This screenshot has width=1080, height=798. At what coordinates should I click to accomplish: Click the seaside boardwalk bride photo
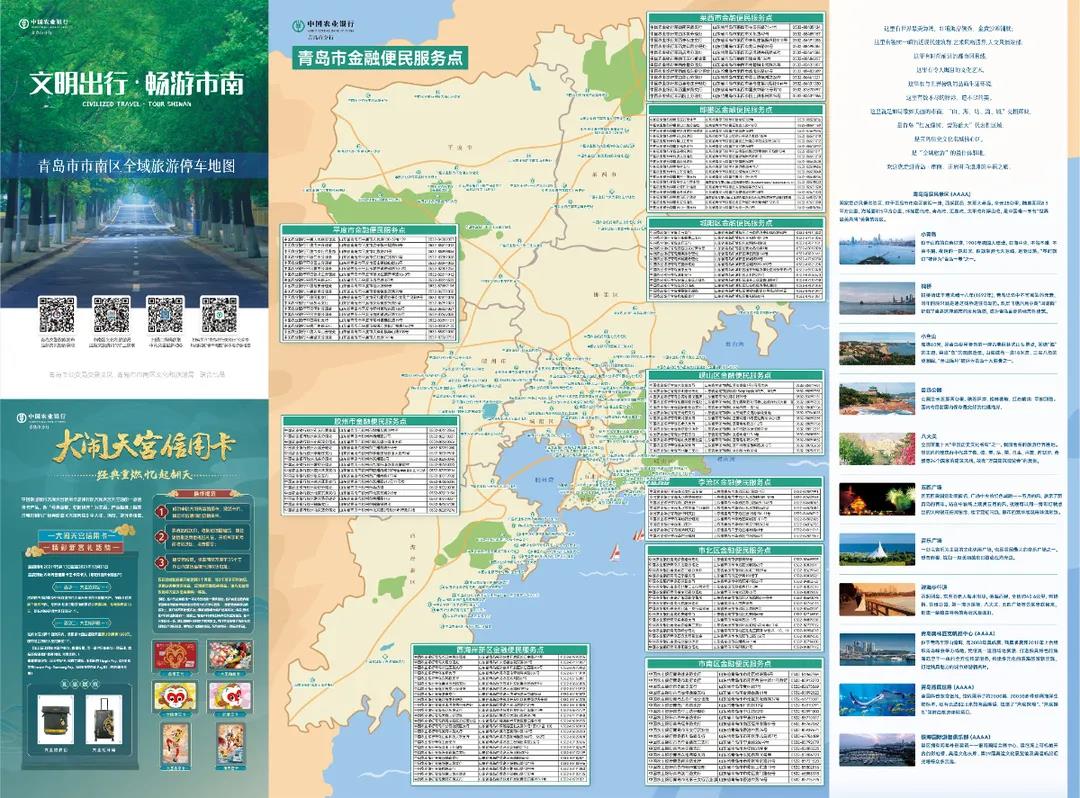click(x=877, y=599)
